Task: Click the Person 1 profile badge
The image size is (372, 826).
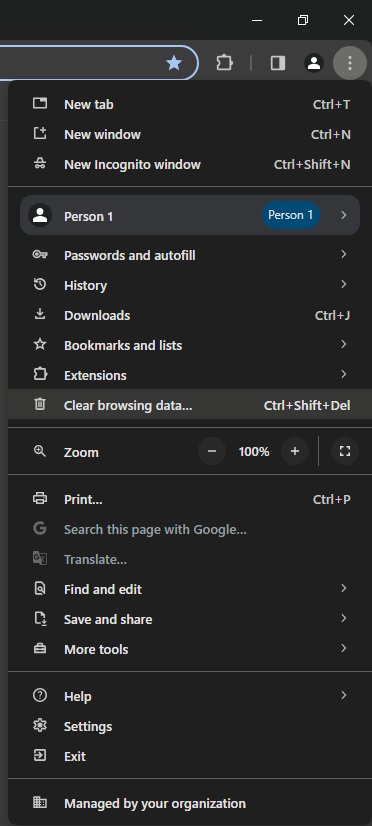Action: click(x=291, y=215)
